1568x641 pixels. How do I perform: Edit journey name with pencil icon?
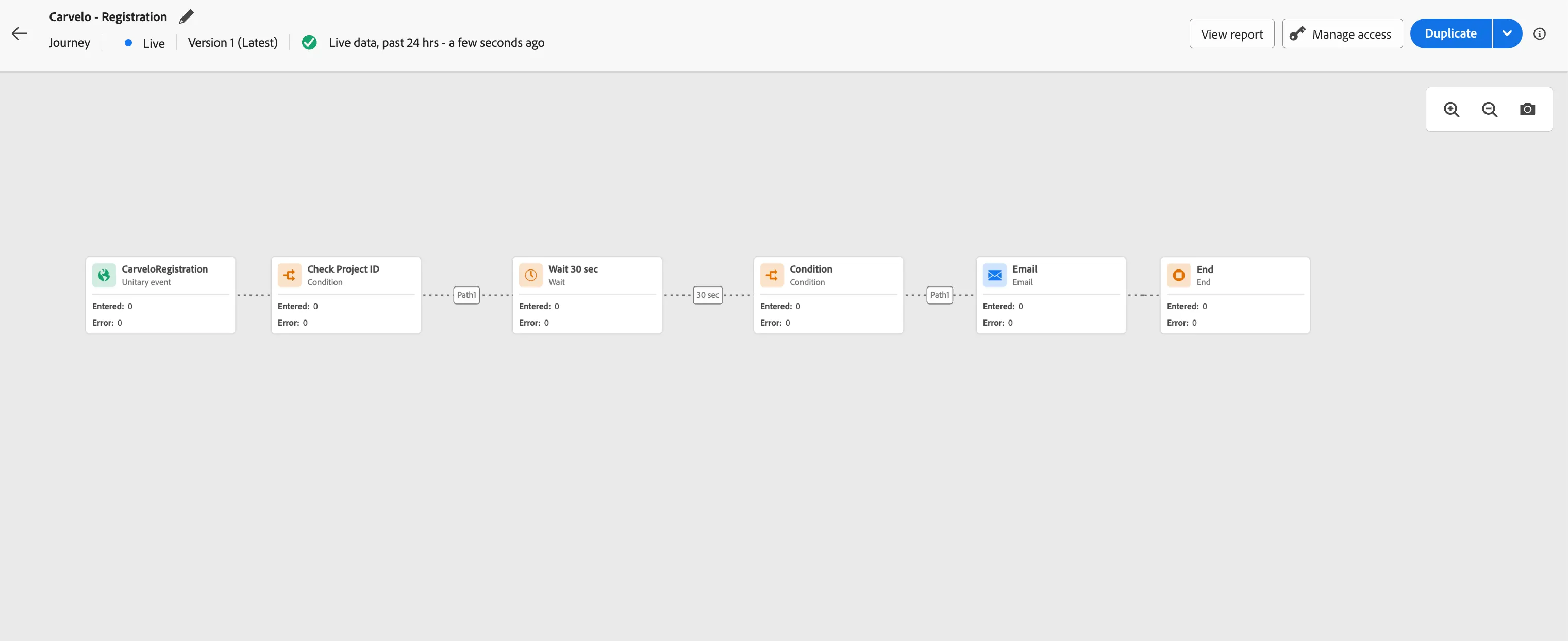point(186,16)
